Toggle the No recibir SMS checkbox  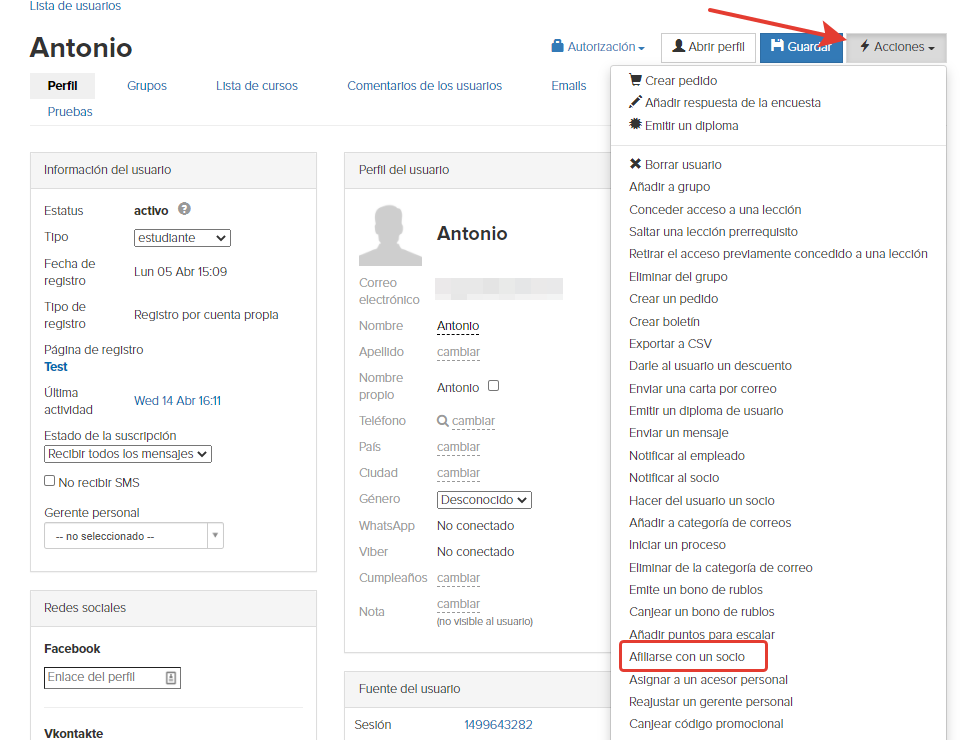click(x=50, y=481)
